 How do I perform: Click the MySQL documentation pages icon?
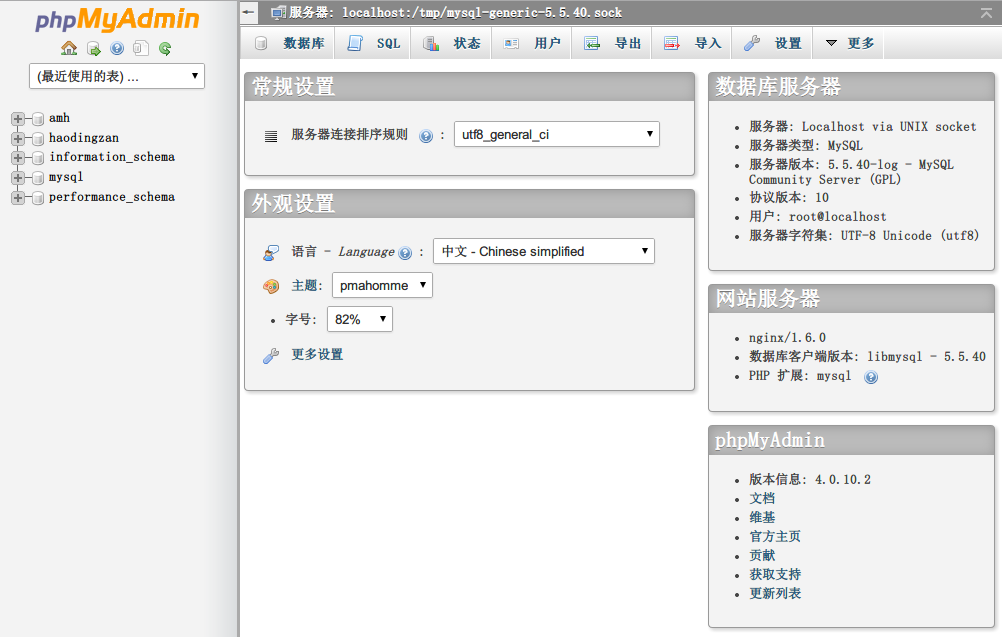tap(141, 48)
